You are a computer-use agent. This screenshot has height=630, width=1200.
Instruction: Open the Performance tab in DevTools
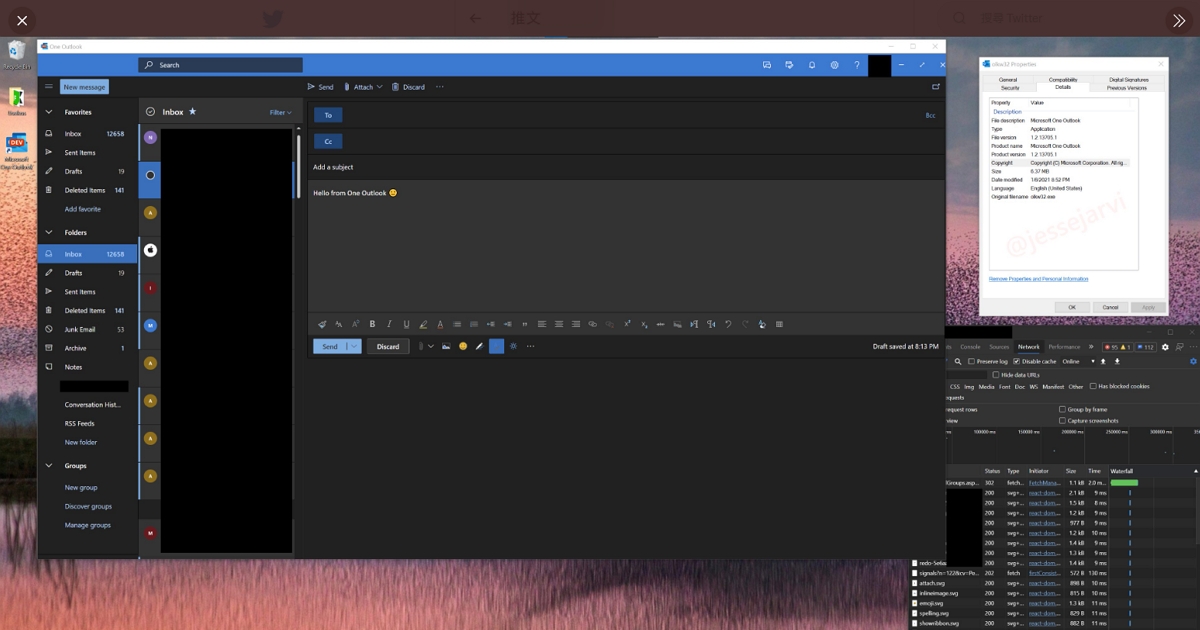coord(1064,347)
